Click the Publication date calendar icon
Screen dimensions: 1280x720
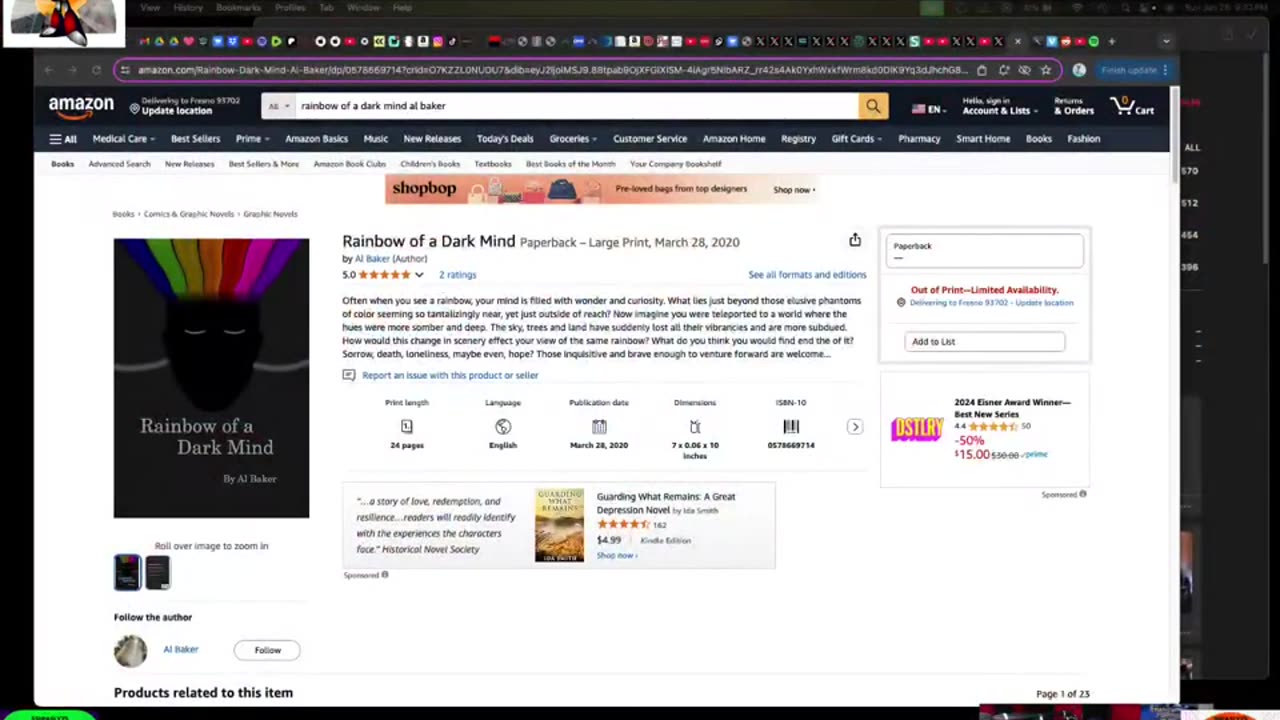point(599,427)
